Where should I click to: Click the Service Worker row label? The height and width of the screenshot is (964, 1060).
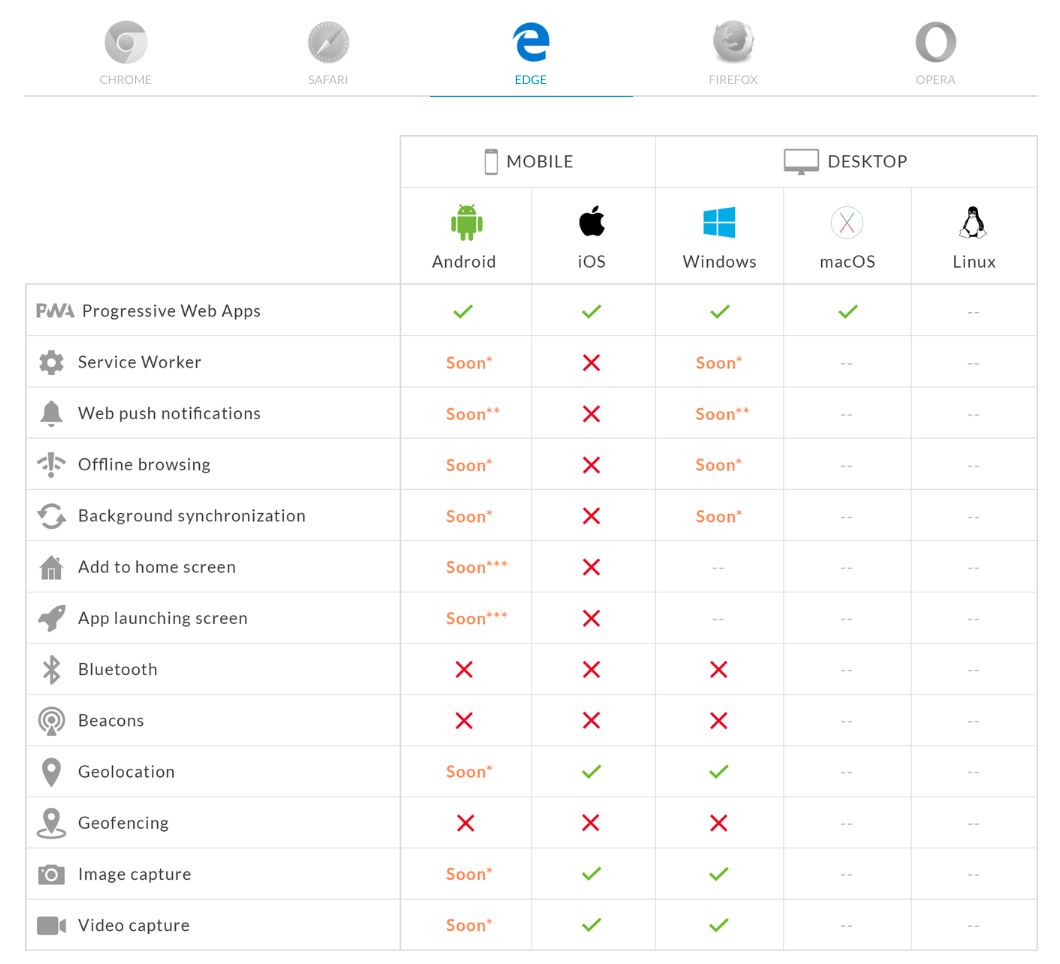(139, 362)
